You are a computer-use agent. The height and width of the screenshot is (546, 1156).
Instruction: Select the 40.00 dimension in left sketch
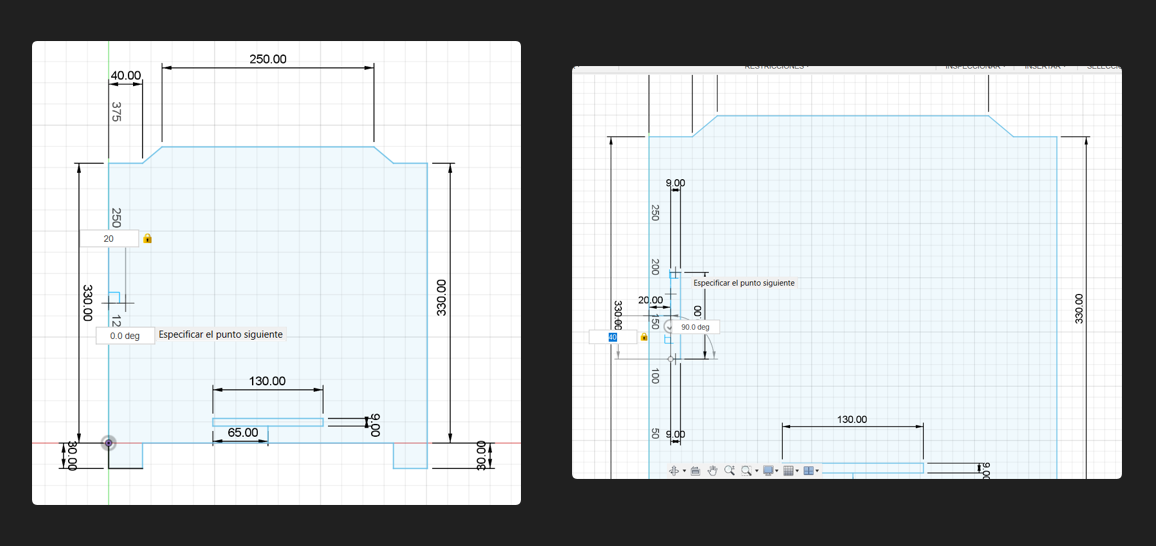125,75
